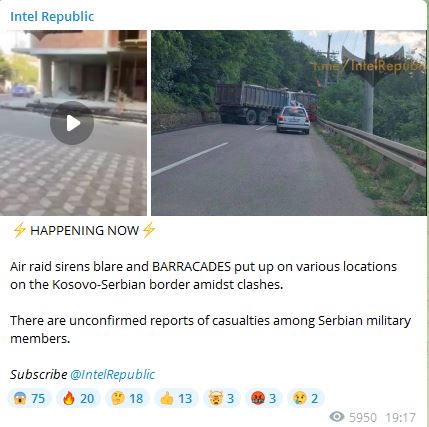Select the paragraph about air raid sirens
Viewport: 429px width, 427px height.
tap(203, 275)
